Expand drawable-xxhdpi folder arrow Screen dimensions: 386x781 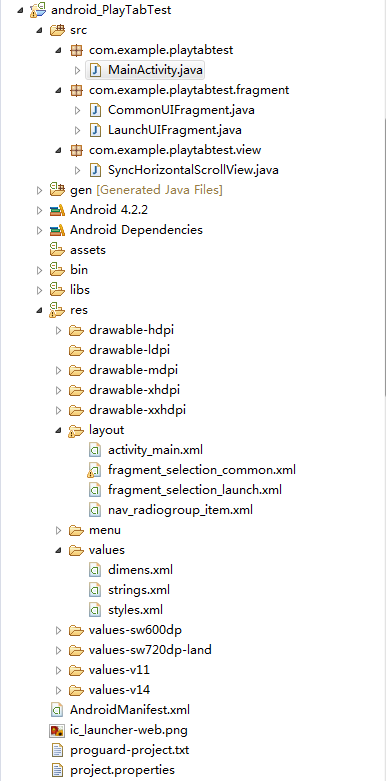[58, 410]
